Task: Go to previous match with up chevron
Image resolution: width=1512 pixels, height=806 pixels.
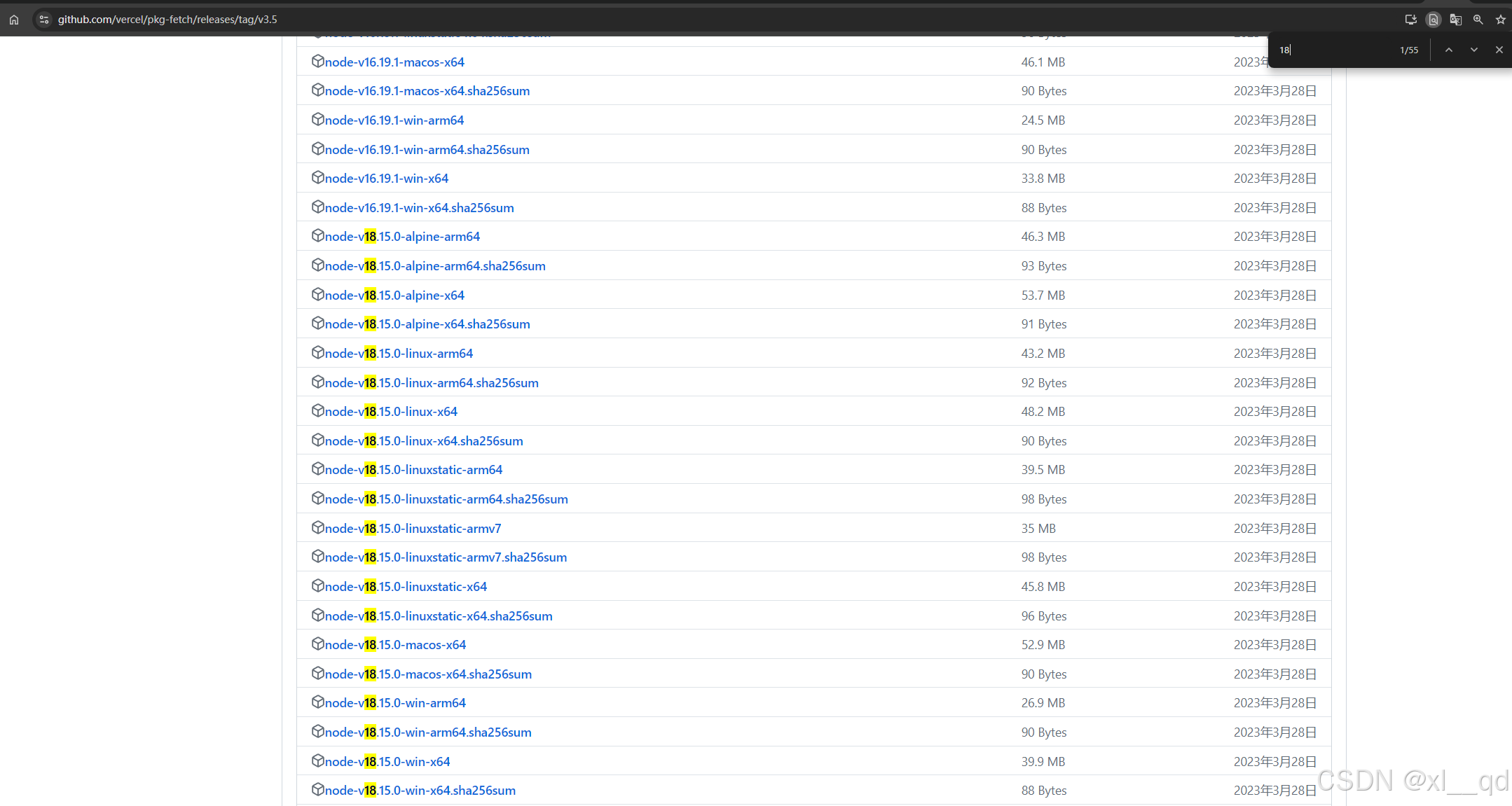Action: coord(1449,50)
